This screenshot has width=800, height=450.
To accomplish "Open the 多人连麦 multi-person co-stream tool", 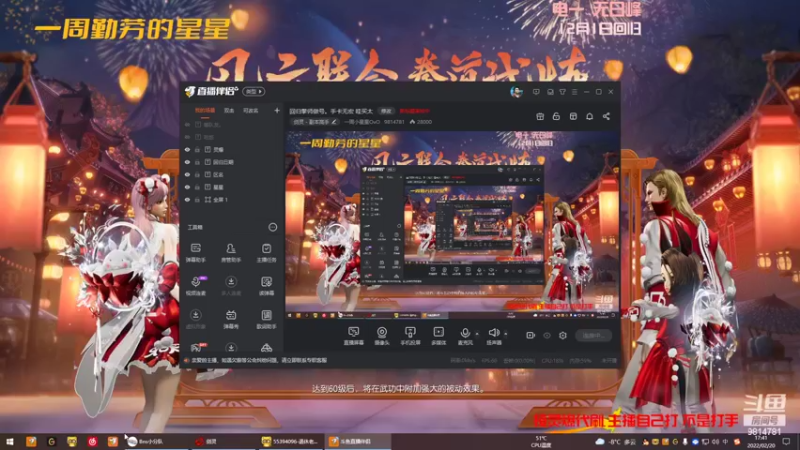I will (231, 286).
